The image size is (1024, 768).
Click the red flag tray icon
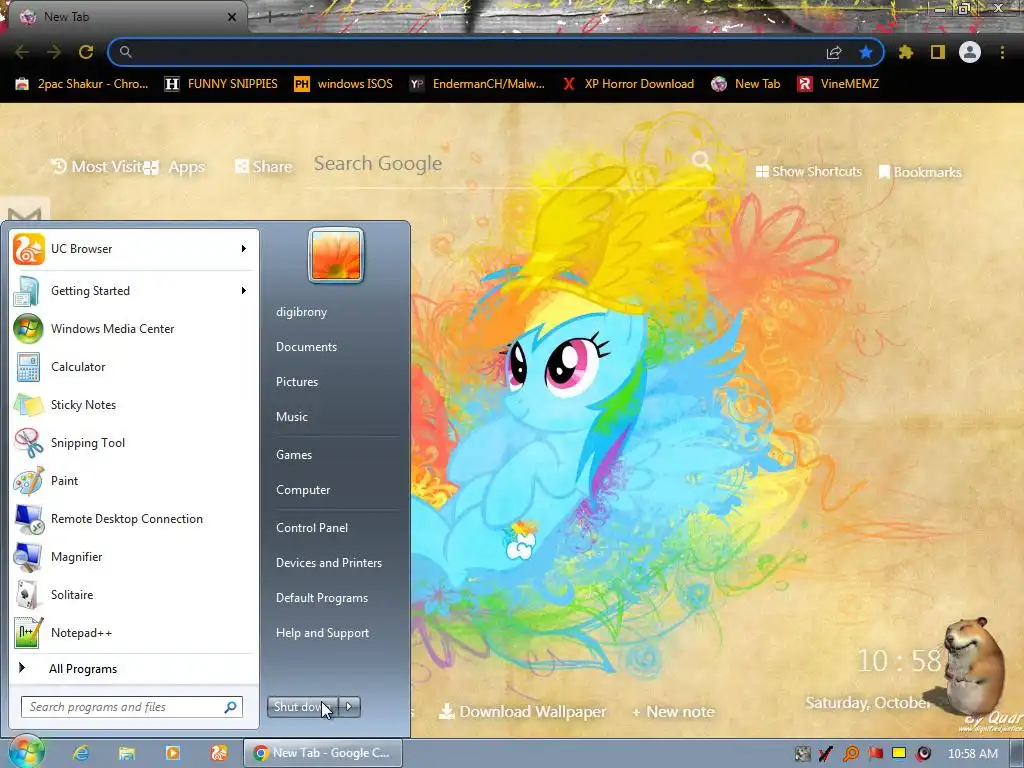click(x=875, y=754)
